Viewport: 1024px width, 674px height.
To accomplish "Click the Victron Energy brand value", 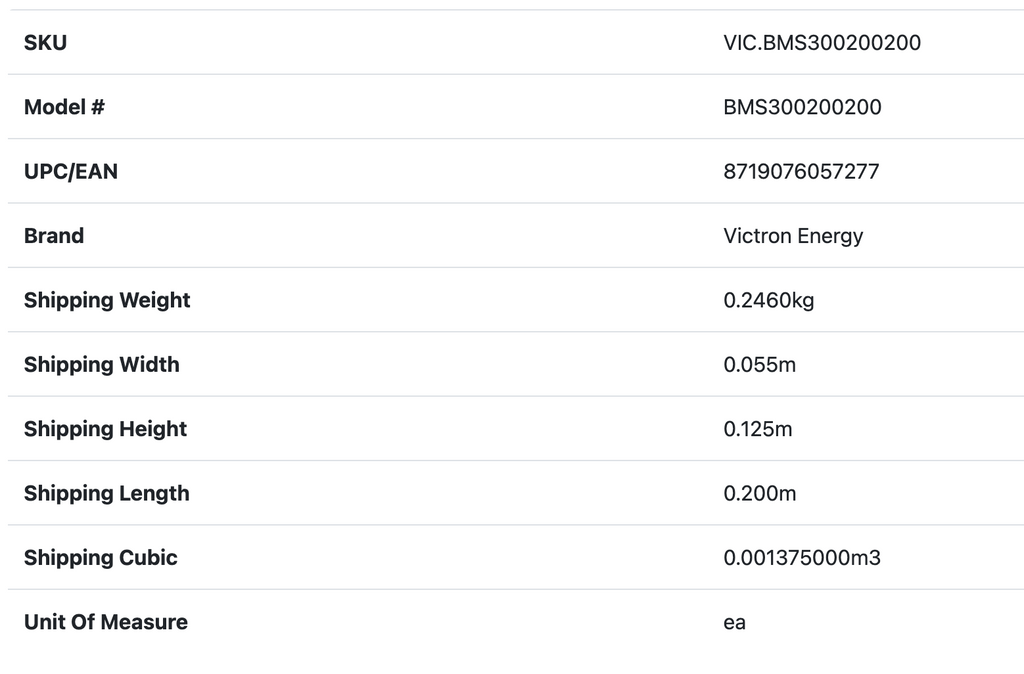I will (x=793, y=236).
